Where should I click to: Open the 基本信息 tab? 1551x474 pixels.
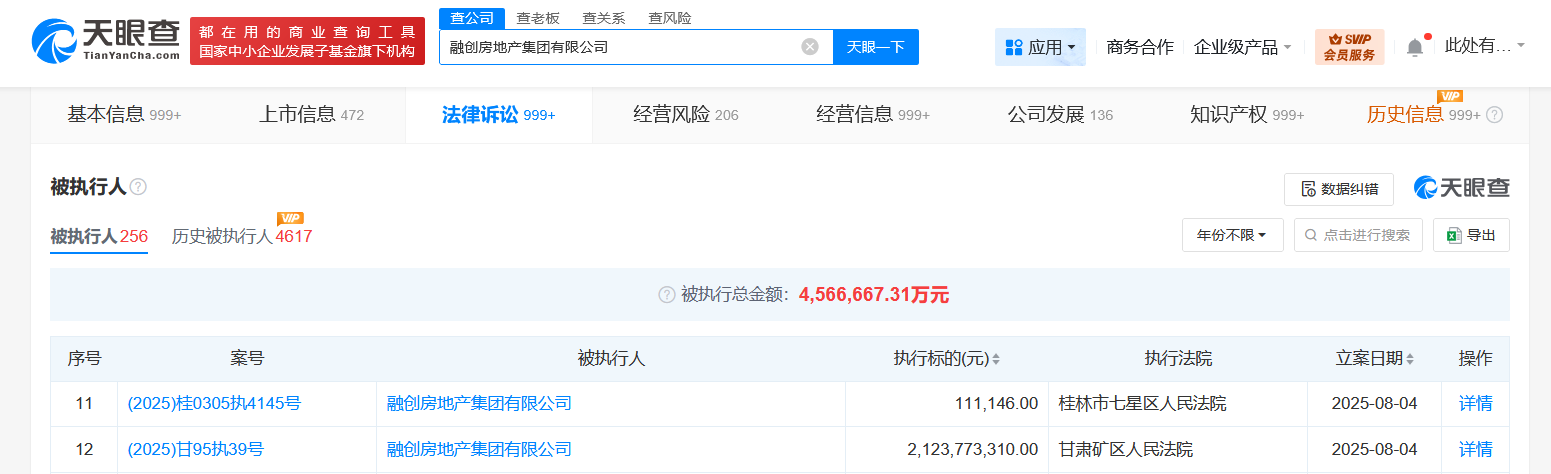pos(124,115)
